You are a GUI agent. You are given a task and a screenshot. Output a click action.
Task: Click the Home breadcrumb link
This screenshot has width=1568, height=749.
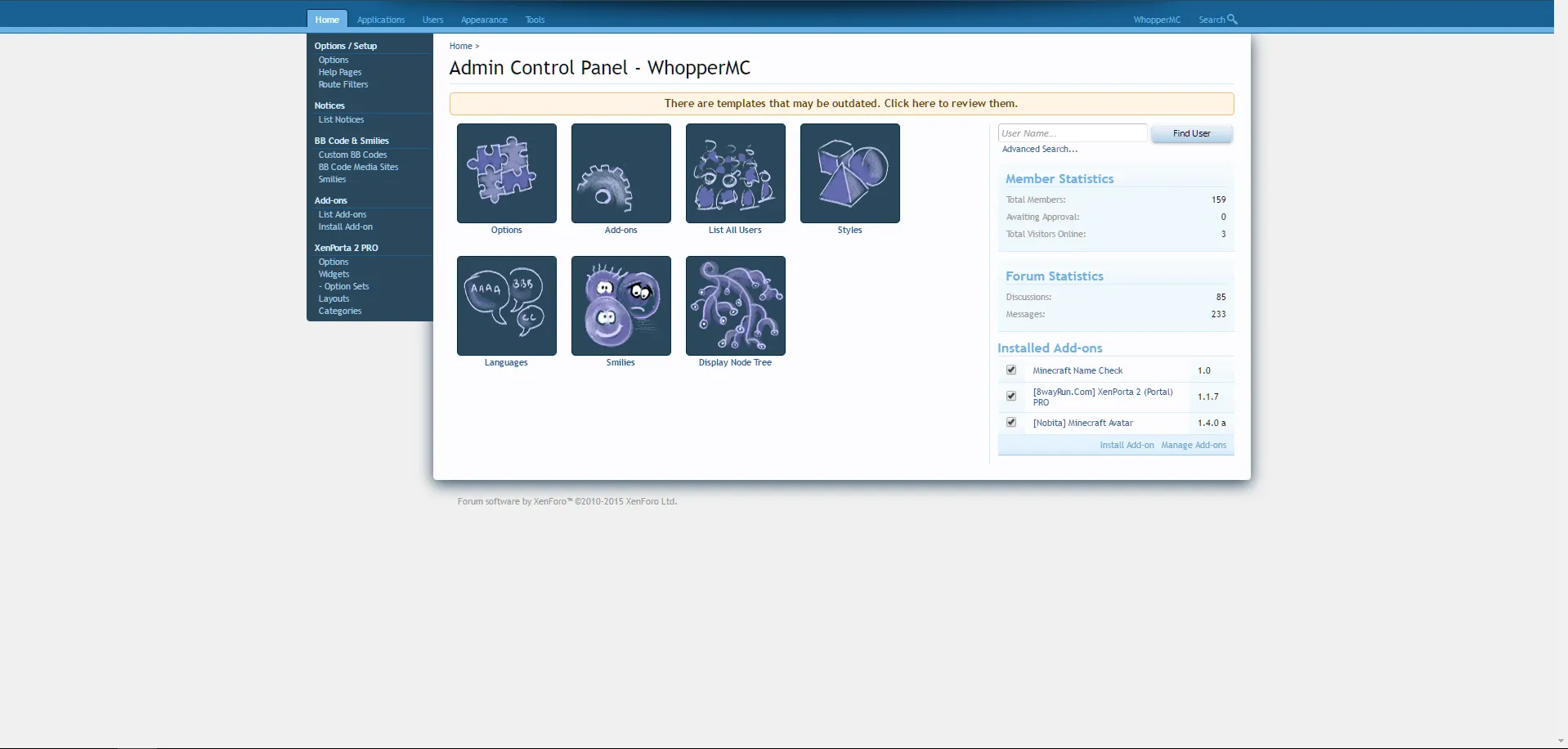[460, 47]
